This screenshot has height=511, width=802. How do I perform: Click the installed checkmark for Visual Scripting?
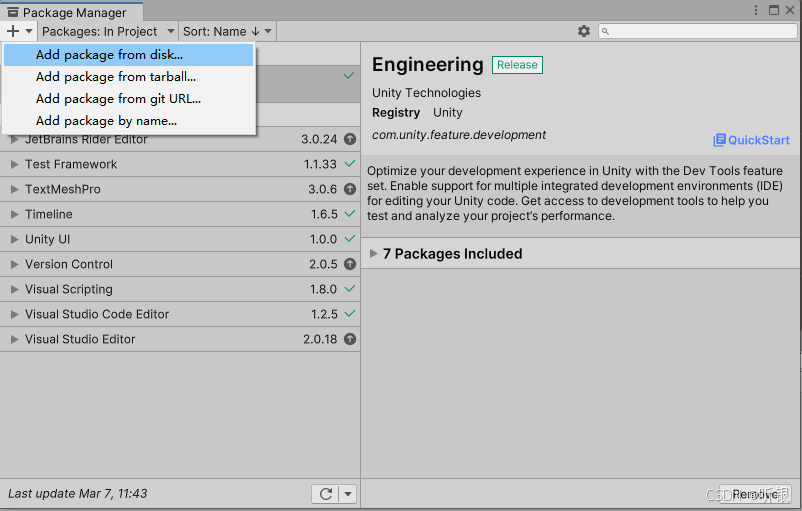click(349, 288)
